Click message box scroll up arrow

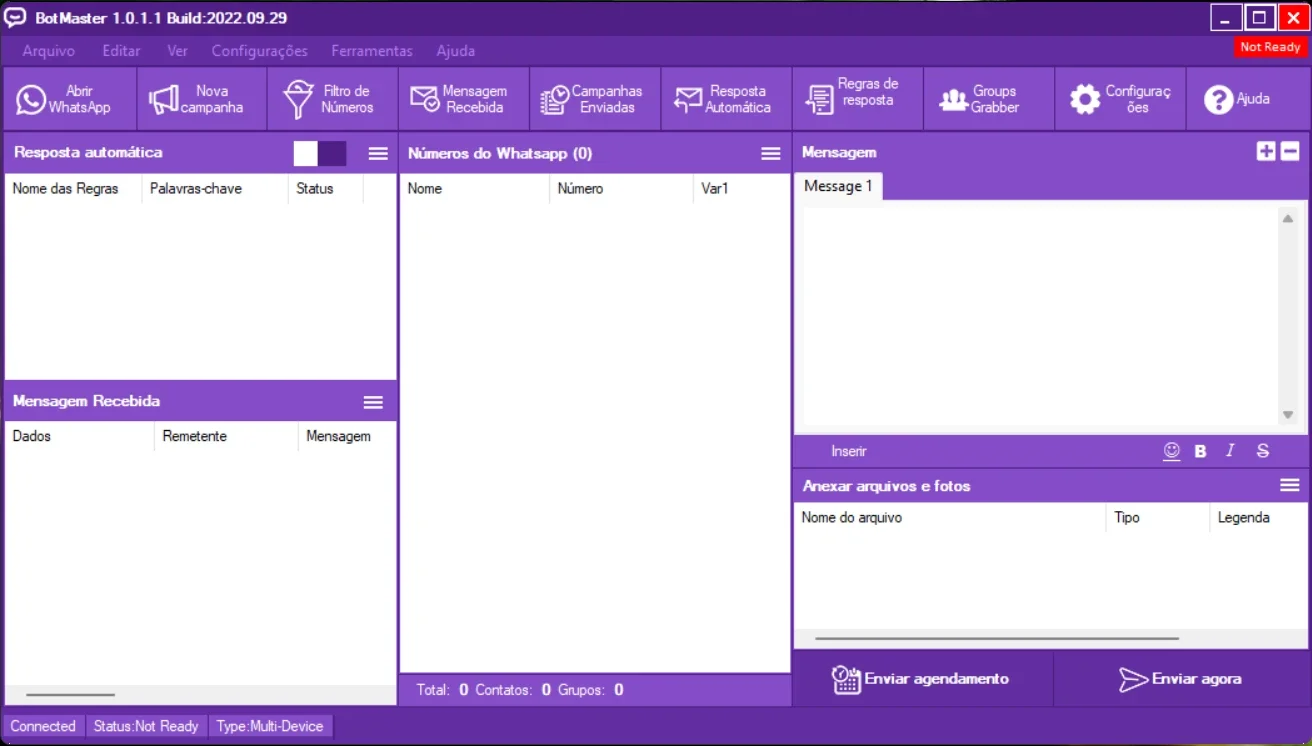pos(1288,218)
